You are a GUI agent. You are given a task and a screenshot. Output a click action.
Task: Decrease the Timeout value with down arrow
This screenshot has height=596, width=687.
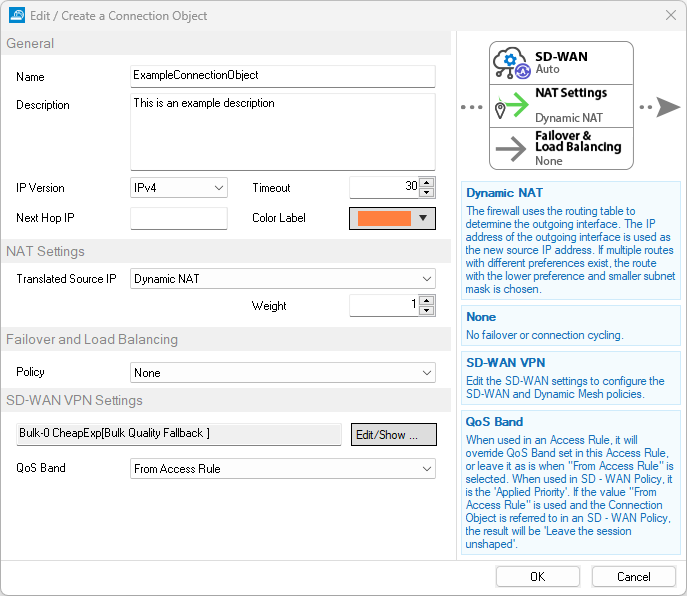point(427,192)
